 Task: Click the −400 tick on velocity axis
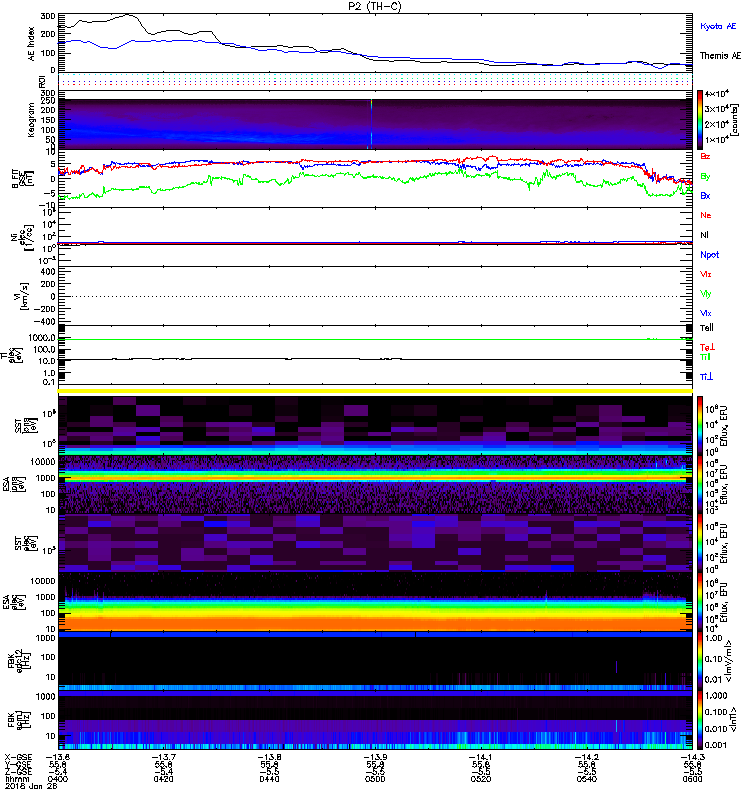click(44, 321)
